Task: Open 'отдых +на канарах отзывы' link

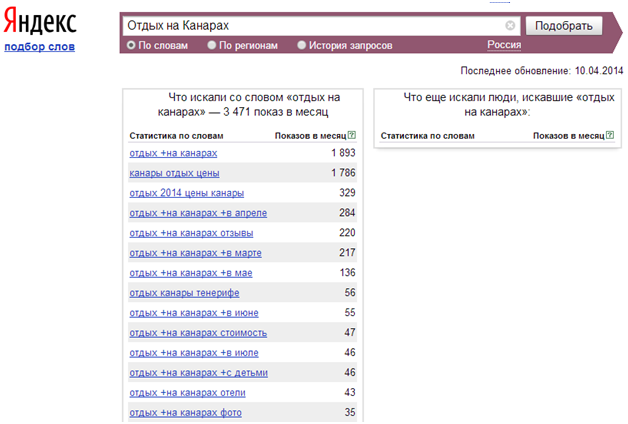Action: pos(191,233)
